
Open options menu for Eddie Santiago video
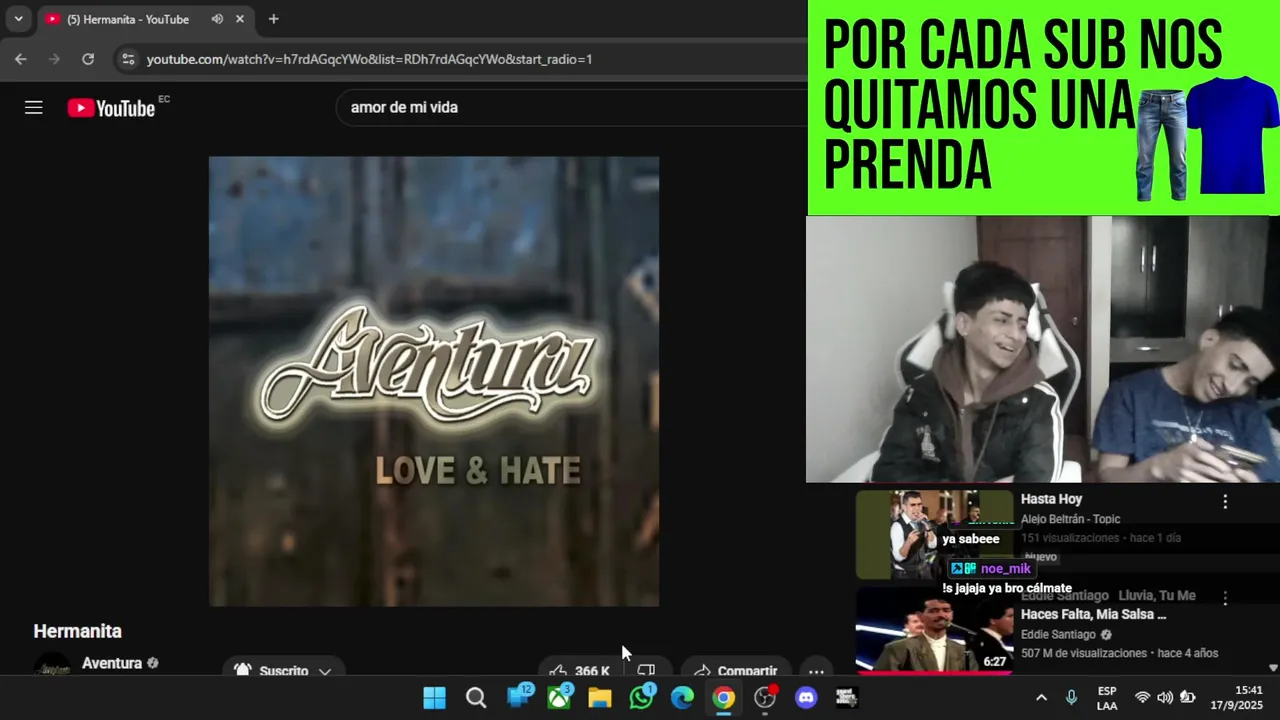click(x=1225, y=598)
